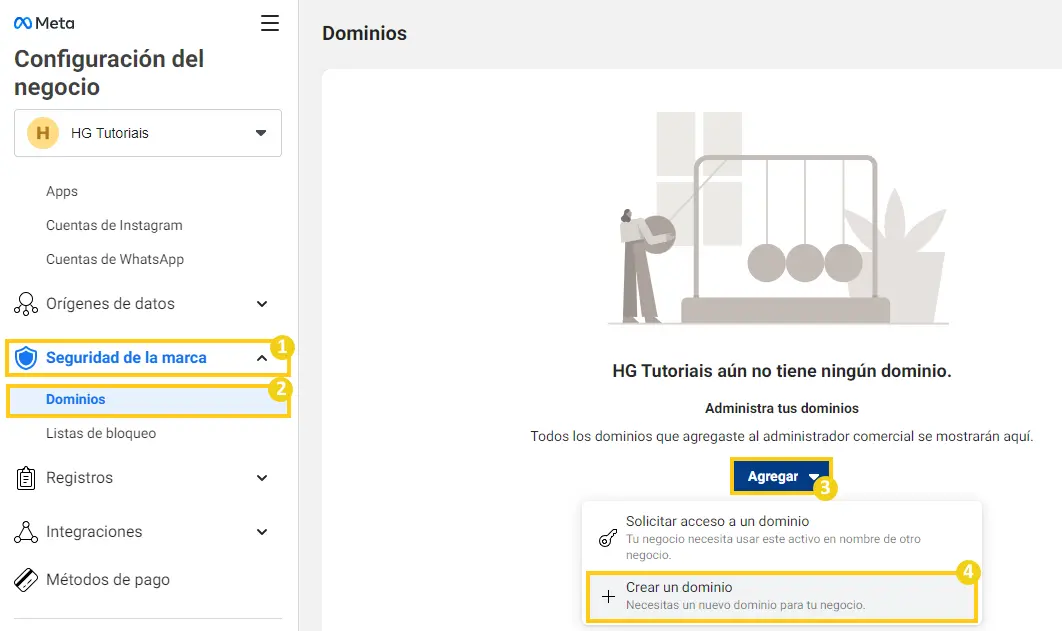This screenshot has width=1062, height=631.
Task: Click 'Todos los dominios que agregaste' description
Action: (x=782, y=437)
